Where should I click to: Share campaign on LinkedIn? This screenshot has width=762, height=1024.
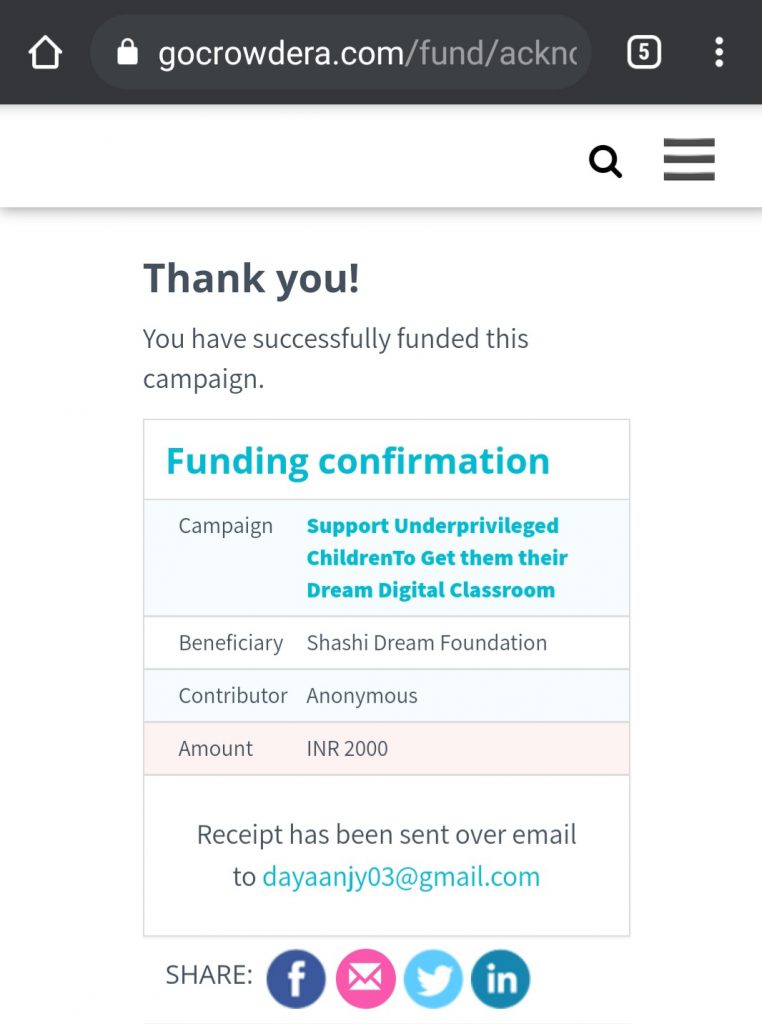click(x=501, y=978)
